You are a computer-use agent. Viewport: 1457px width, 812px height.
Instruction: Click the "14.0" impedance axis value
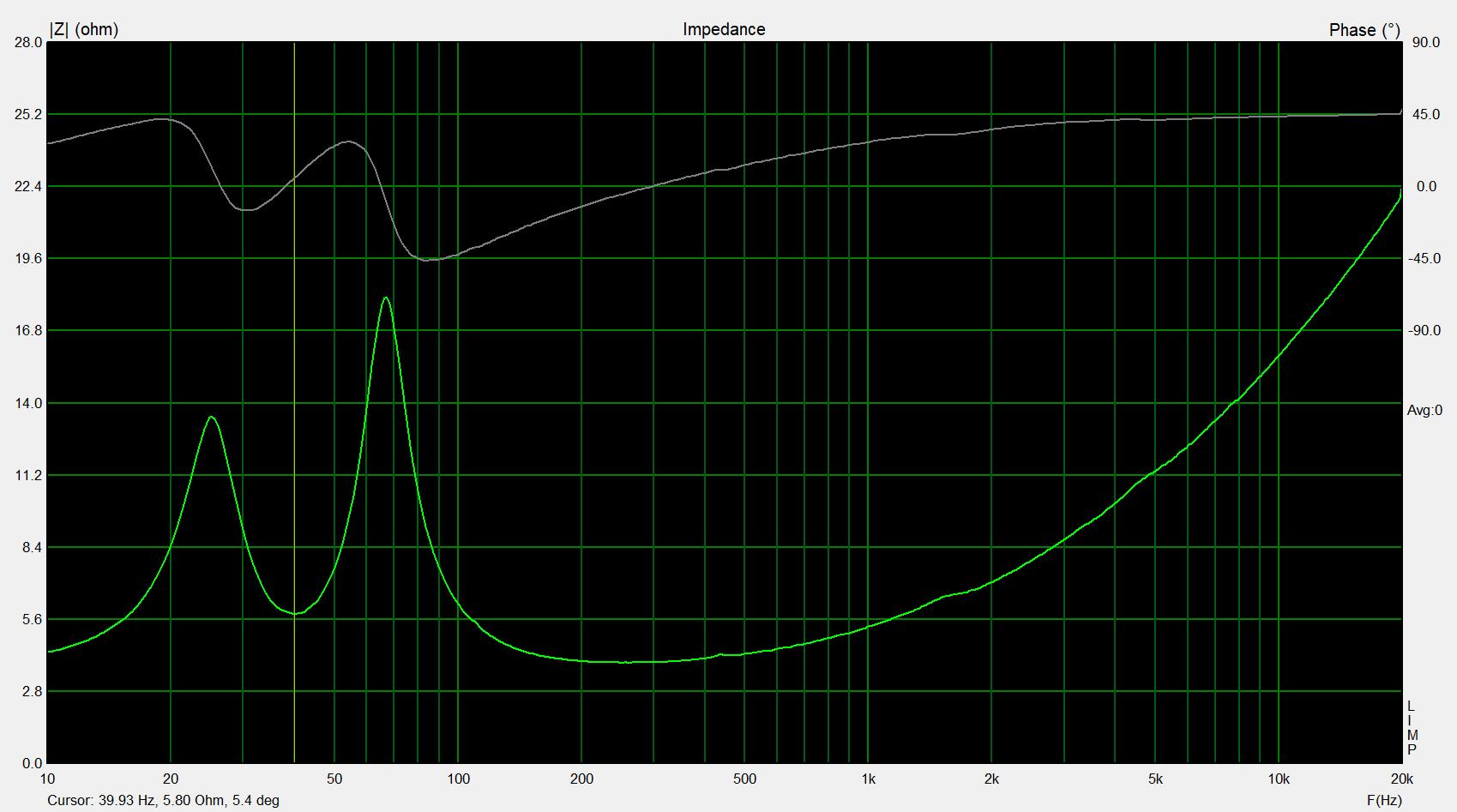[27, 403]
